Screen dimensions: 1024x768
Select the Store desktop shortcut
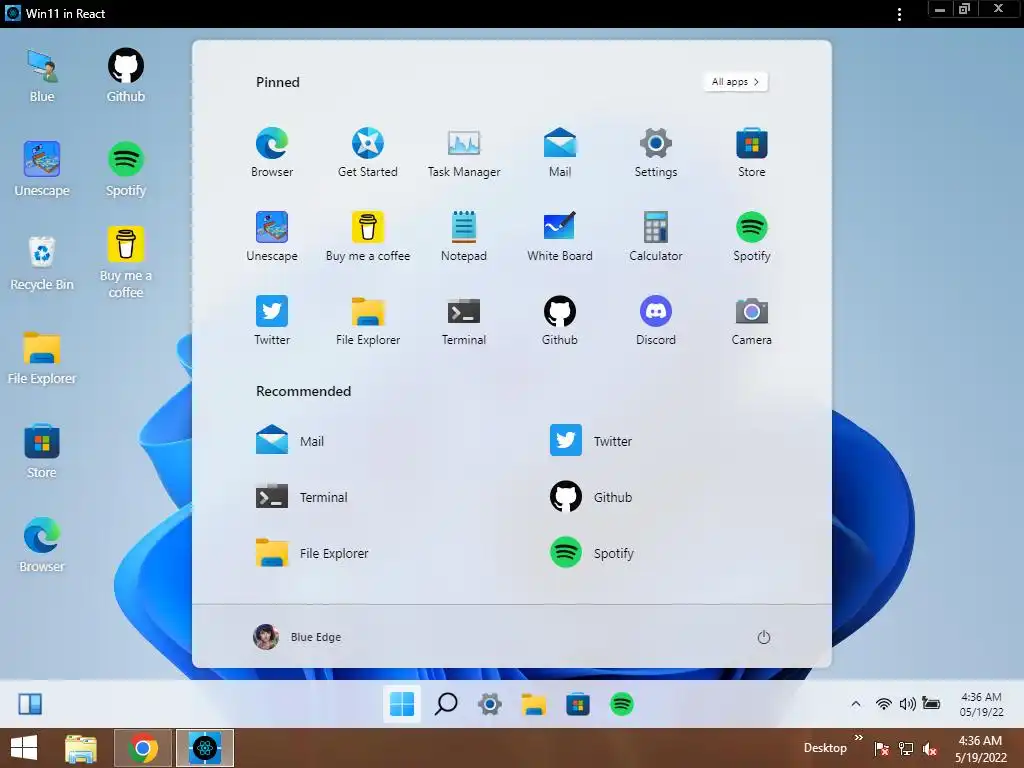pyautogui.click(x=42, y=451)
